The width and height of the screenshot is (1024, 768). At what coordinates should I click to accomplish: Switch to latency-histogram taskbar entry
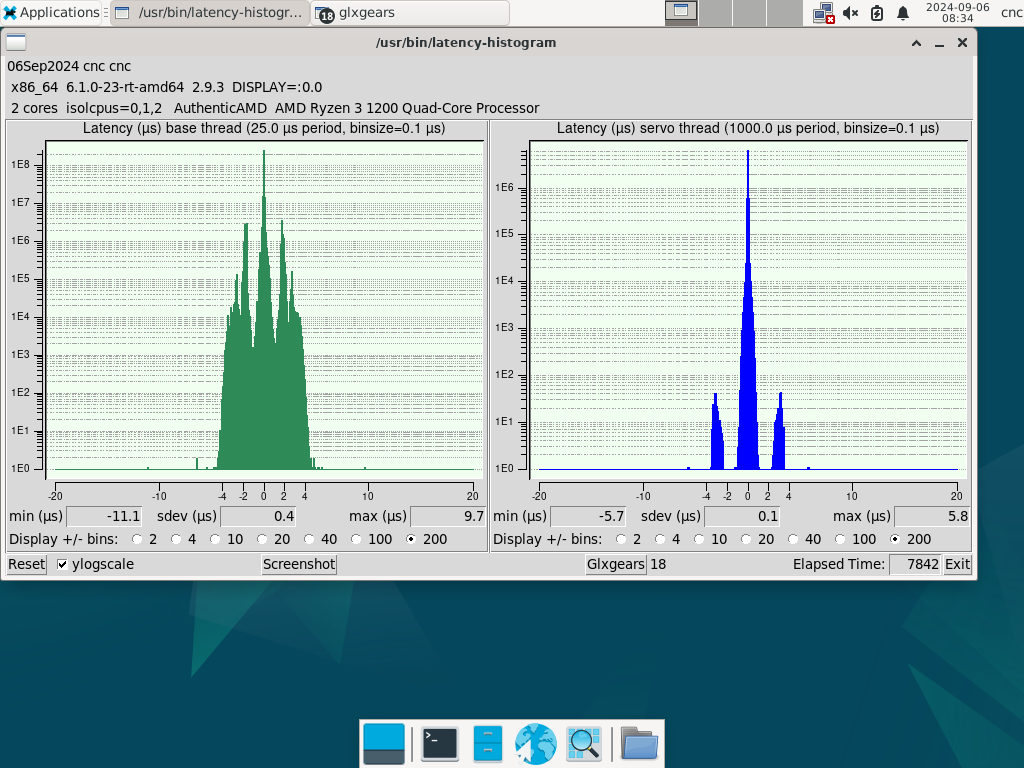pyautogui.click(x=209, y=12)
